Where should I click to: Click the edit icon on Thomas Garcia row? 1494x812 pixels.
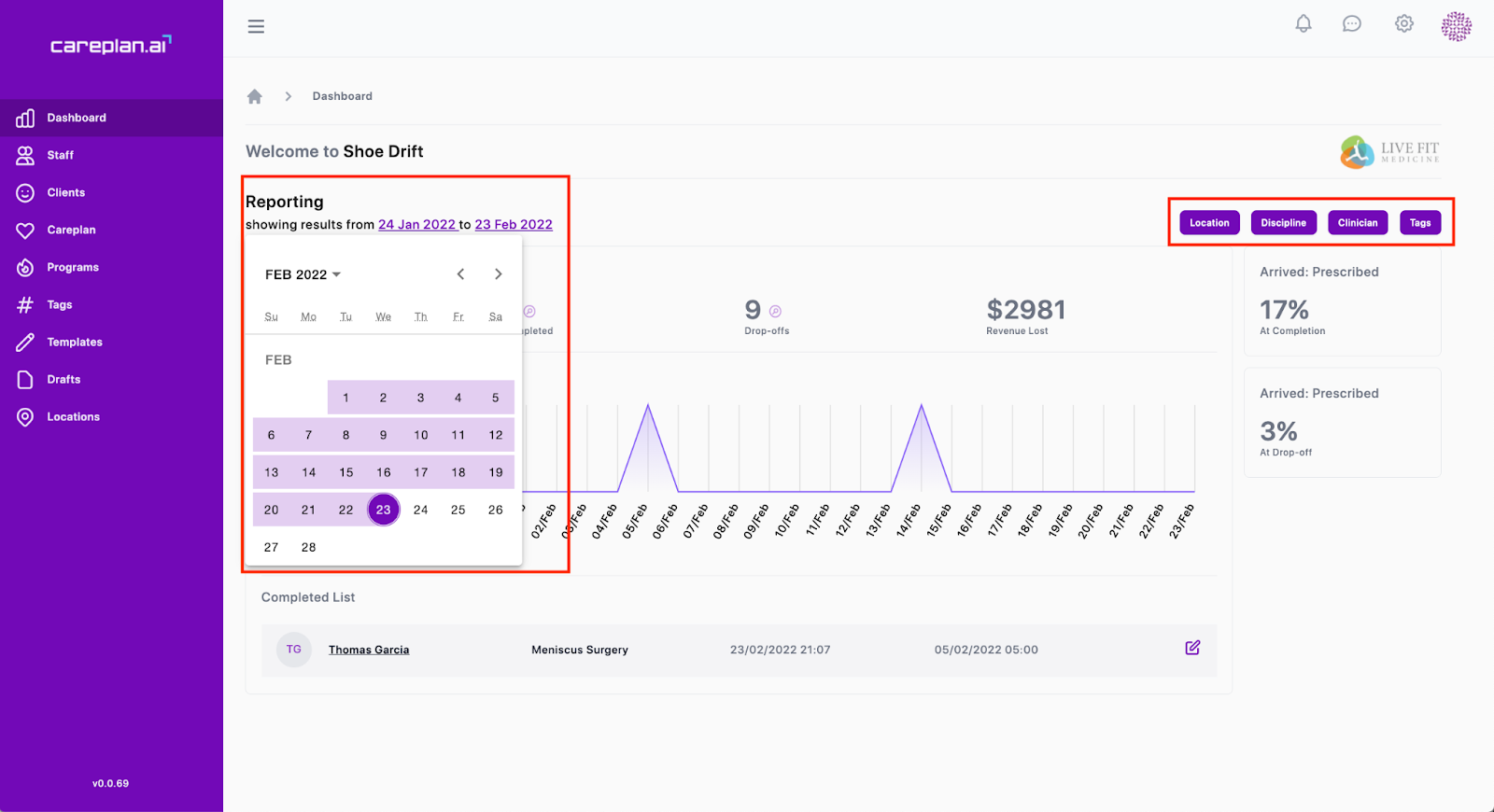[x=1192, y=648]
